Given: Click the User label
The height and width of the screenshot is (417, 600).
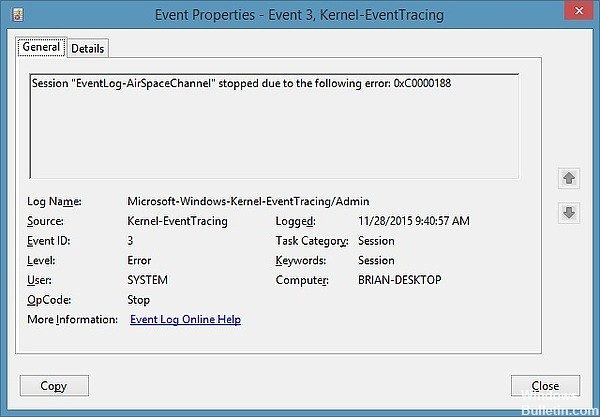Looking at the screenshot, I should pyautogui.click(x=39, y=280).
